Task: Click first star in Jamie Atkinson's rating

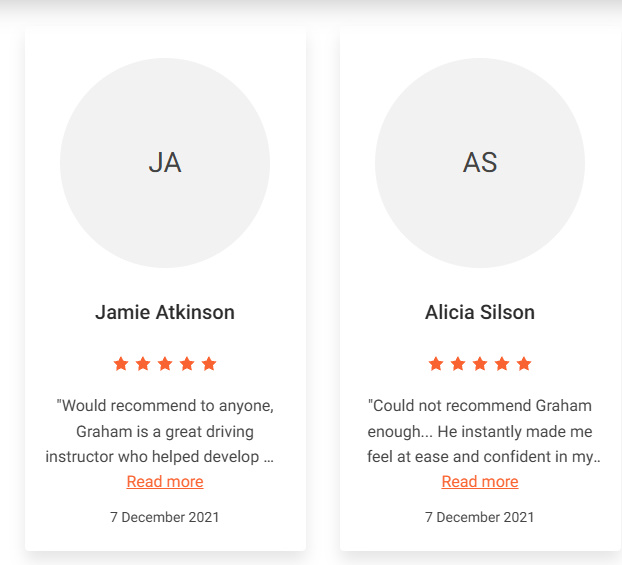Action: point(121,364)
